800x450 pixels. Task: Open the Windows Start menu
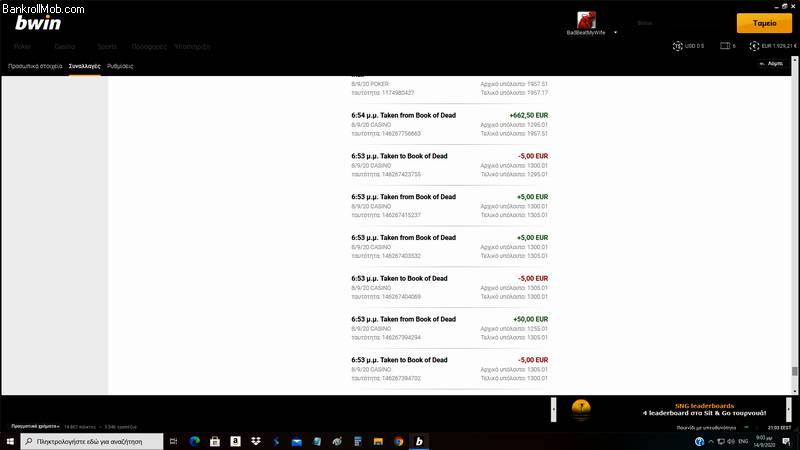point(10,441)
